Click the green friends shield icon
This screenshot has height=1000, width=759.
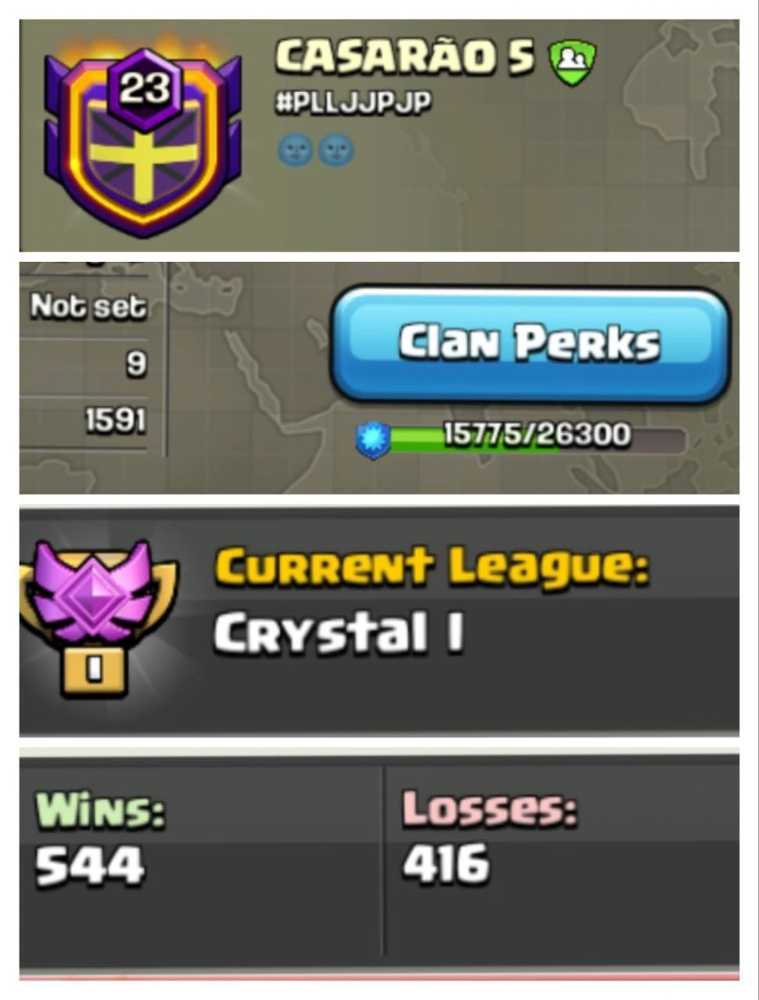coord(573,61)
